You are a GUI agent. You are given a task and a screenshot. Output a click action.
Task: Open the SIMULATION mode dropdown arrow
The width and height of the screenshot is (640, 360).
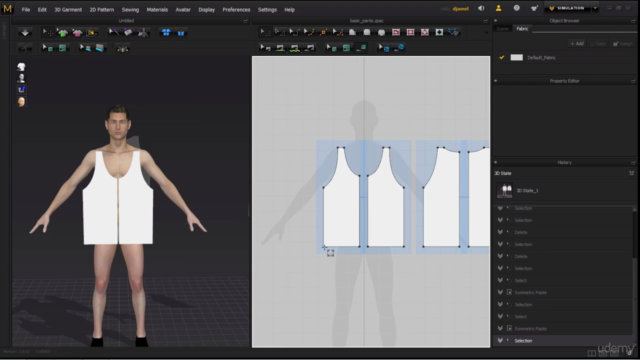pyautogui.click(x=595, y=9)
